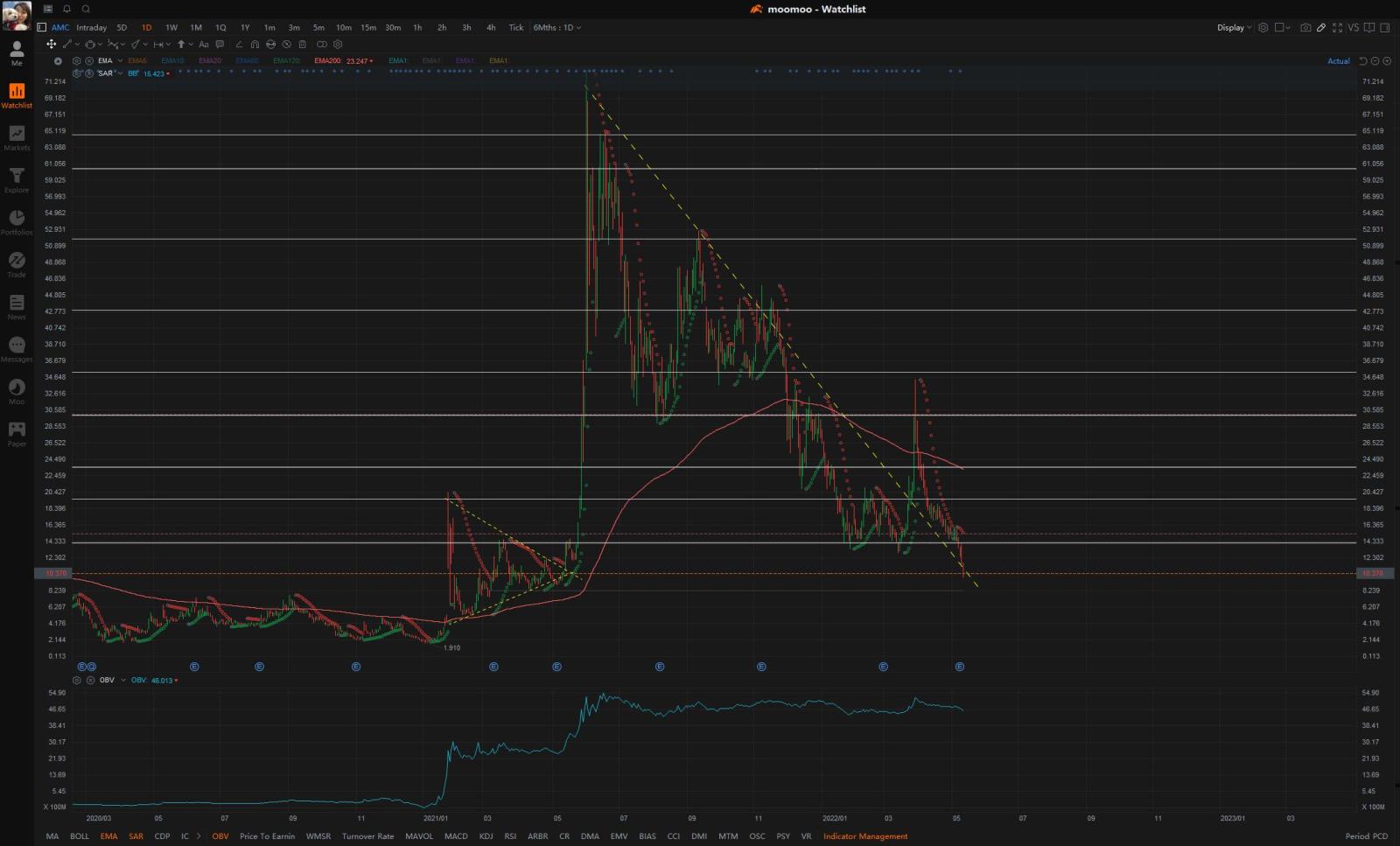Enter fullscreen chart mode
Image resolution: width=1400 pixels, height=846 pixels.
1337,27
